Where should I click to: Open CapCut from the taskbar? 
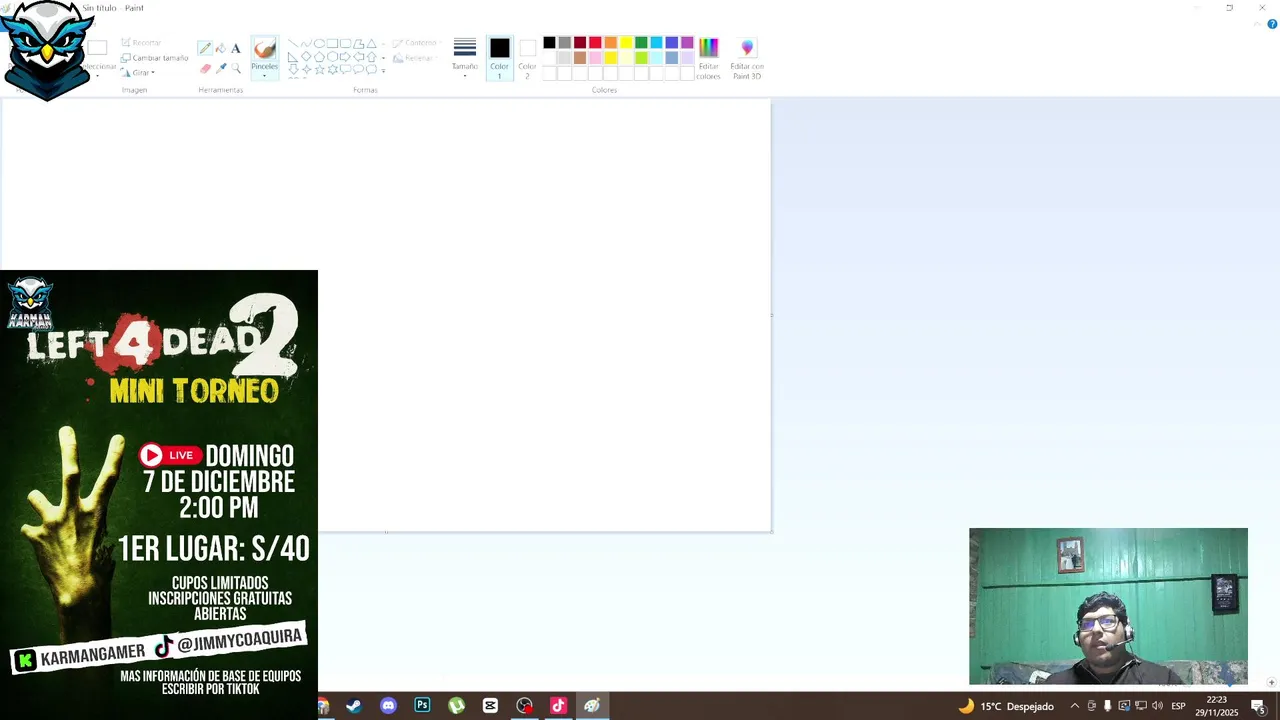[x=490, y=706]
